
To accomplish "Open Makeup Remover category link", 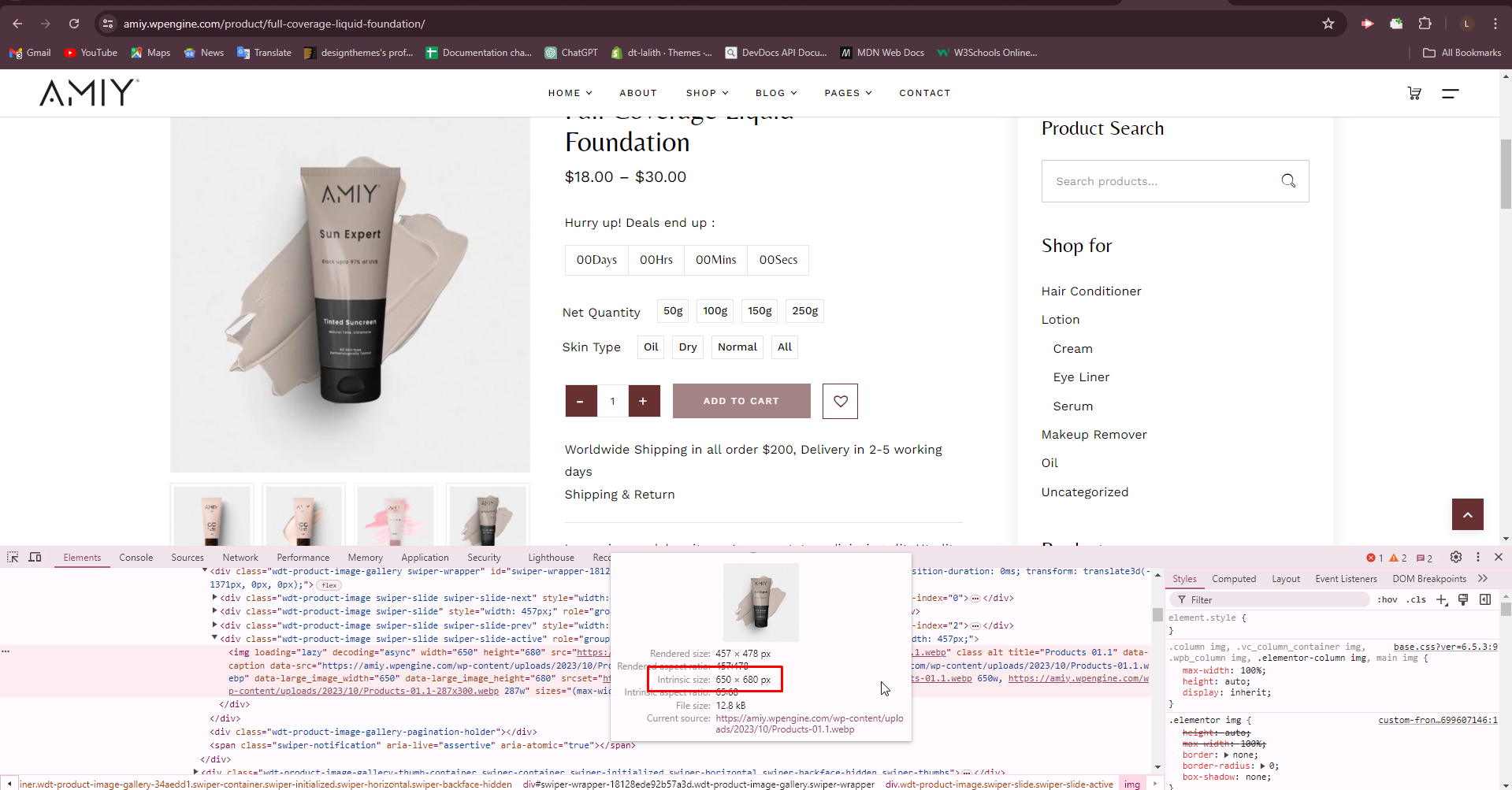I will point(1094,435).
